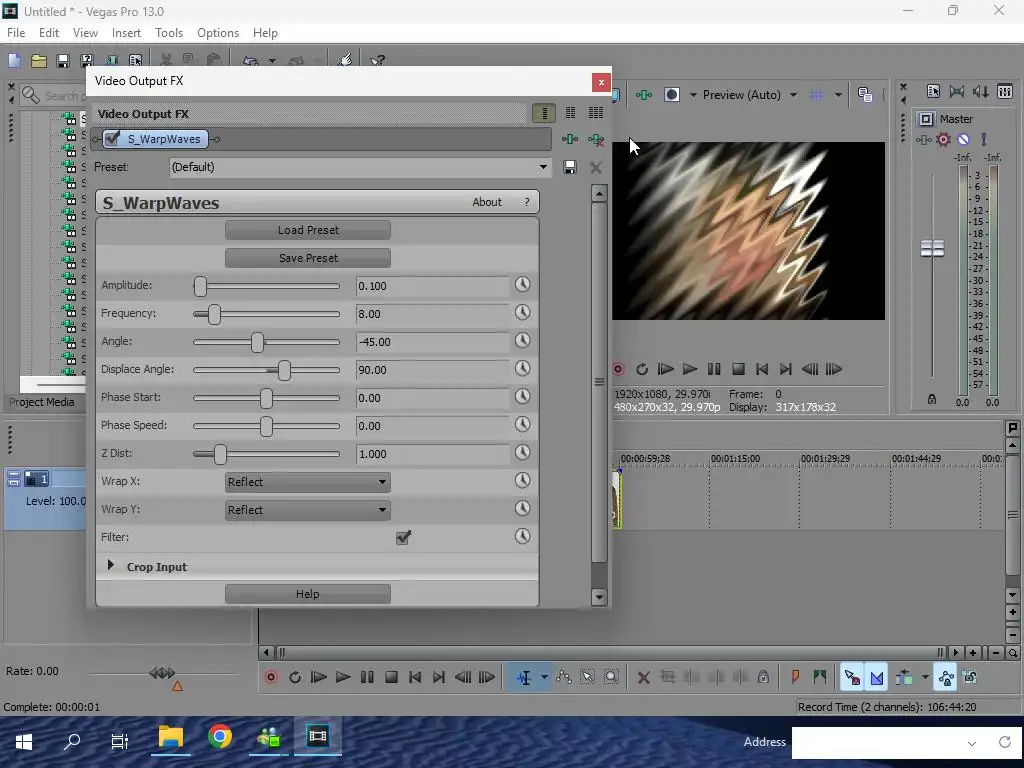1024x768 pixels.
Task: Open dropdown arrow next to timeline edit tool
Action: 544,678
